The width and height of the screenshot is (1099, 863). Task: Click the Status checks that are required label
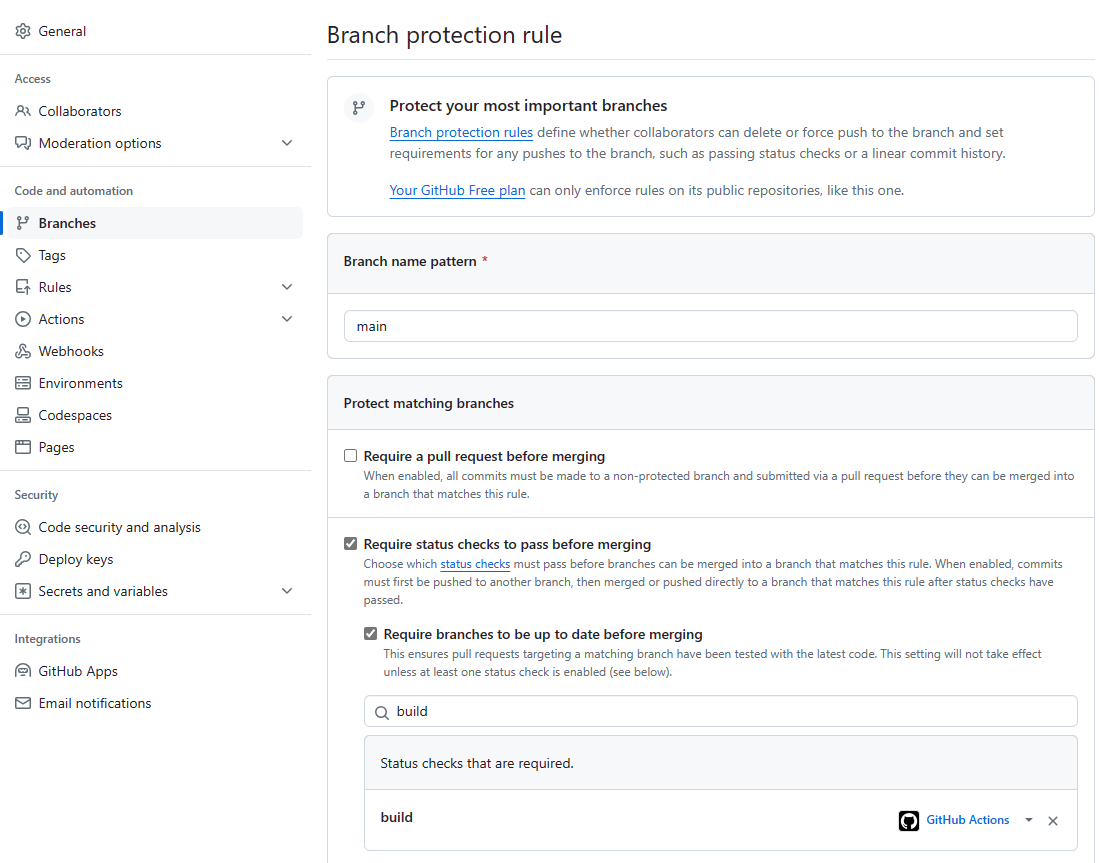click(477, 763)
